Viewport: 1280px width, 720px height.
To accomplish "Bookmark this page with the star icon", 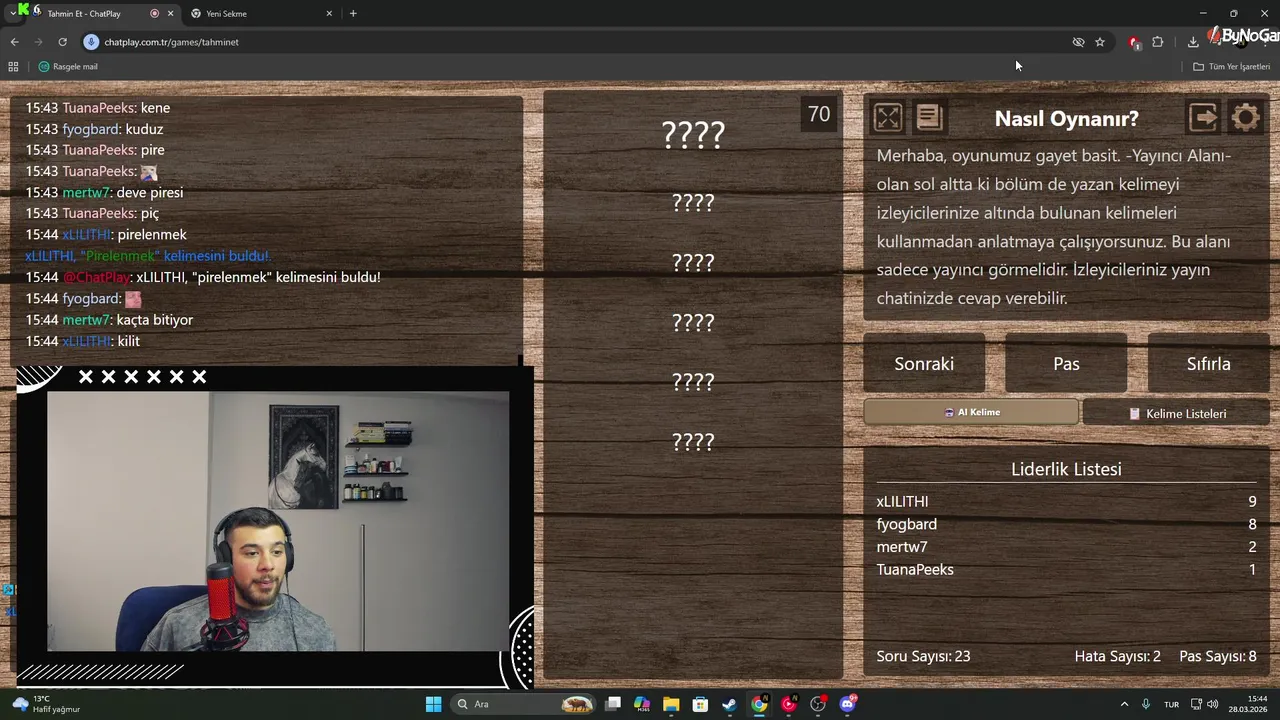I will tap(1100, 42).
